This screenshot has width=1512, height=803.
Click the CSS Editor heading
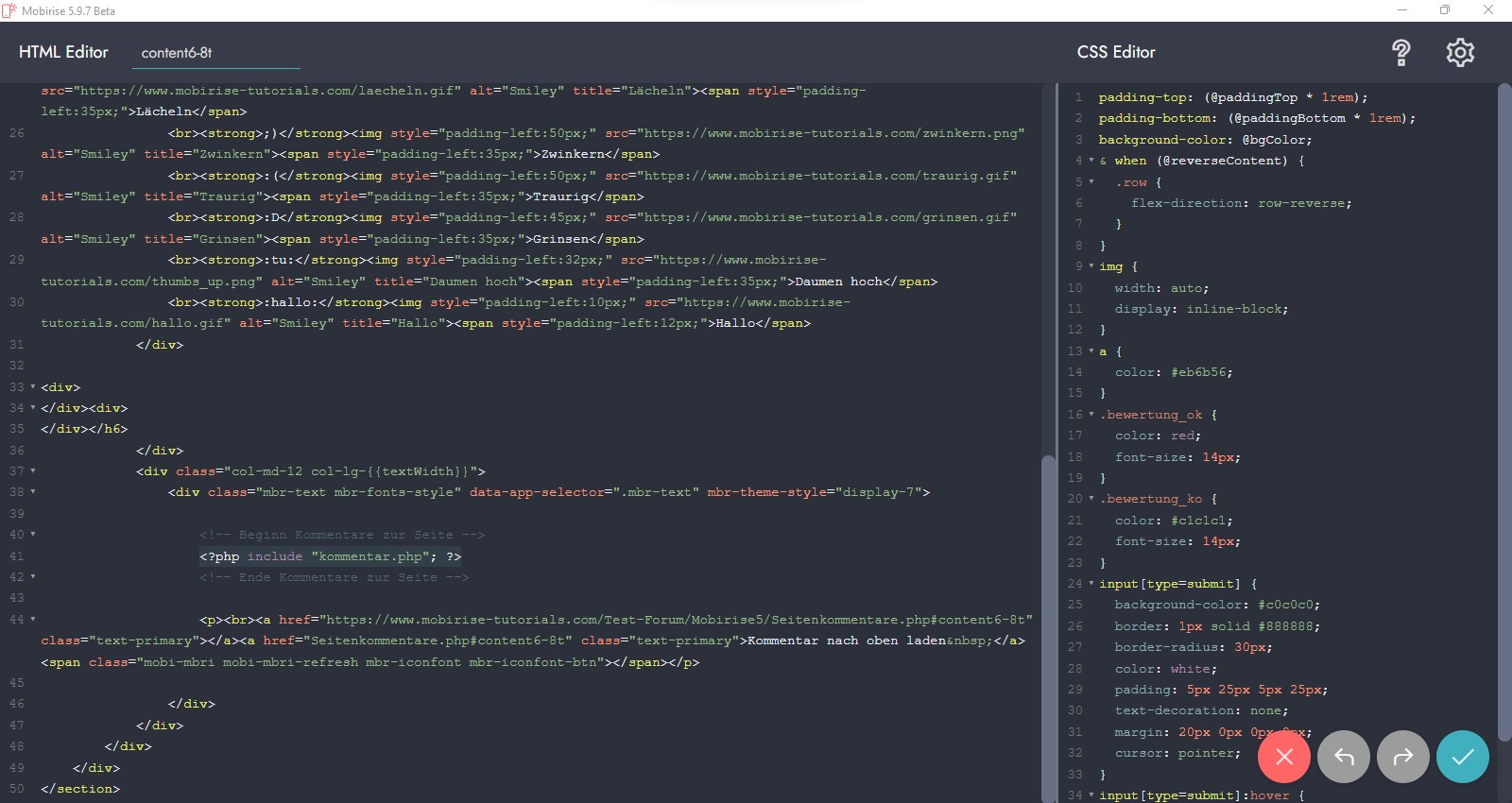click(x=1116, y=52)
